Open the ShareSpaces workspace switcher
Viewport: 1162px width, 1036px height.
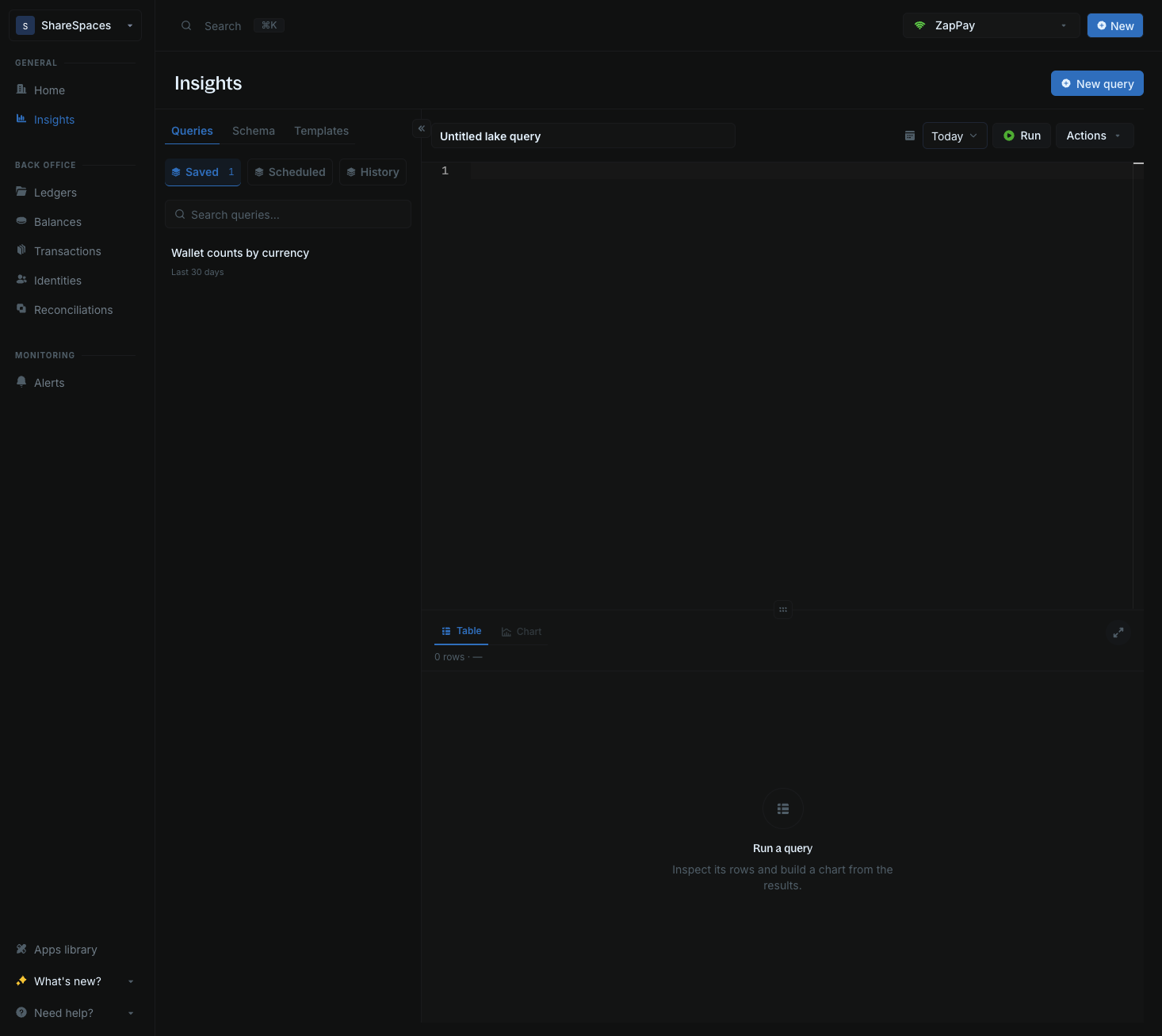75,25
